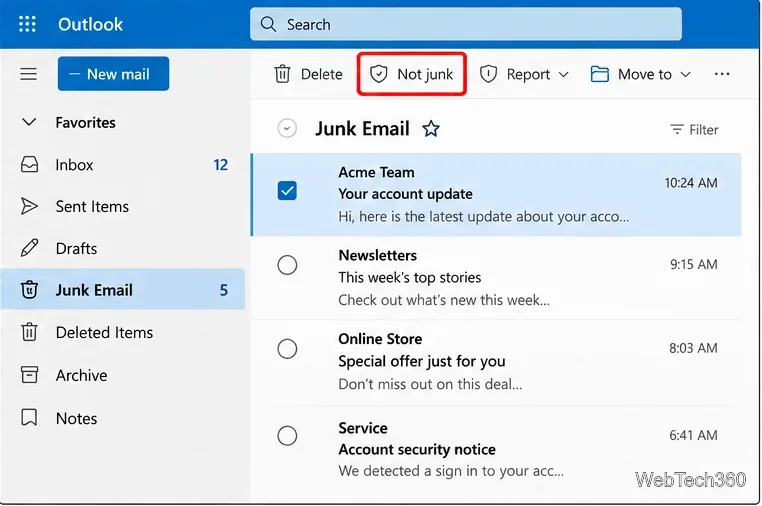Open the Newsletters sender name

point(378,255)
